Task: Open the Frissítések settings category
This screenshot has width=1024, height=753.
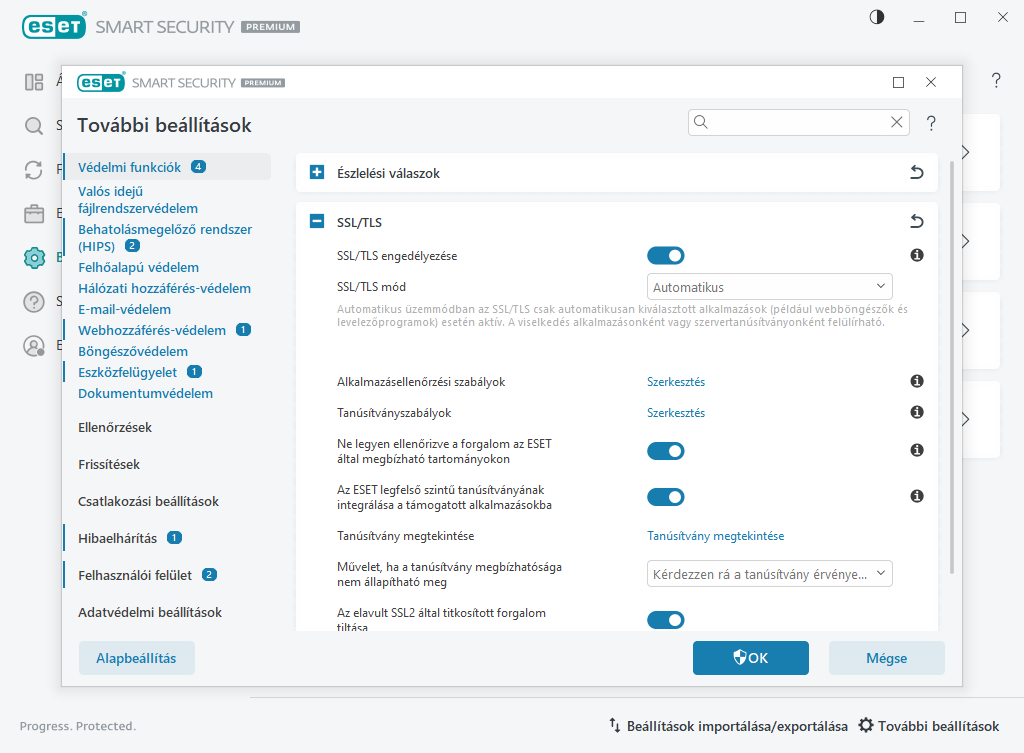Action: pyautogui.click(x=109, y=464)
